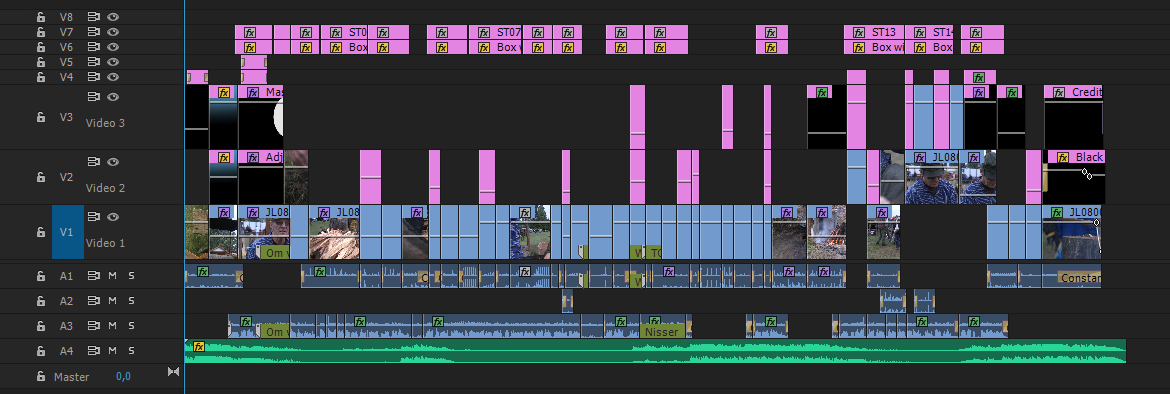The height and width of the screenshot is (394, 1170).
Task: Toggle sync lock on Video 1 track
Action: (94, 217)
